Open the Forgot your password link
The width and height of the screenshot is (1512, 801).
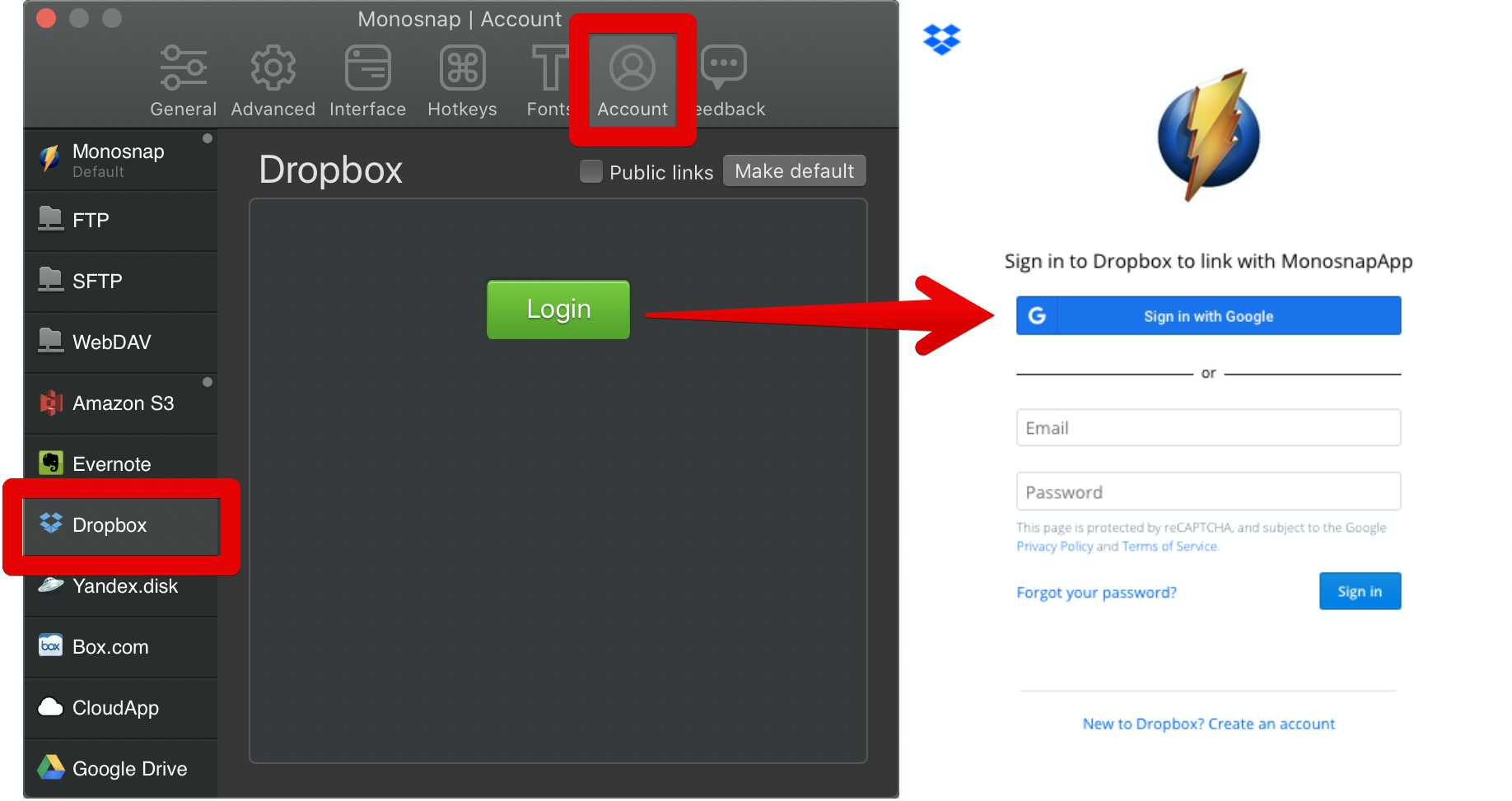pyautogui.click(x=1096, y=593)
